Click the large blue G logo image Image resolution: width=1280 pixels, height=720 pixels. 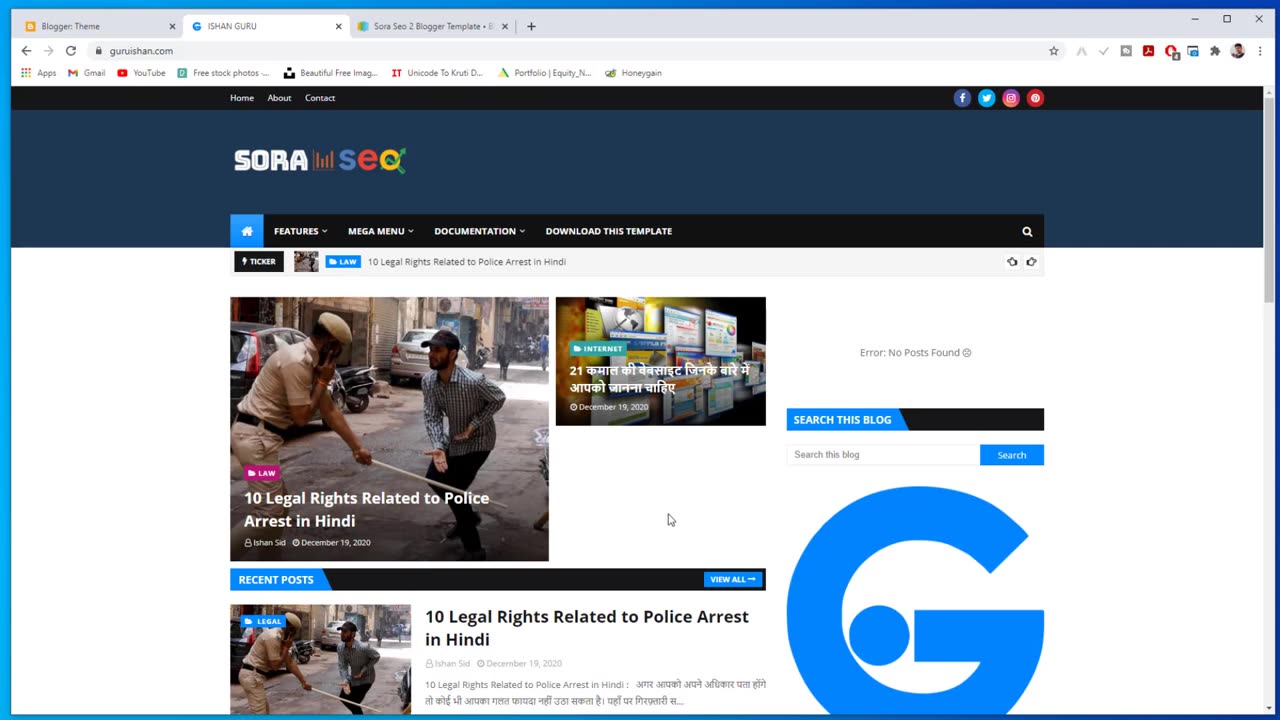(915, 600)
